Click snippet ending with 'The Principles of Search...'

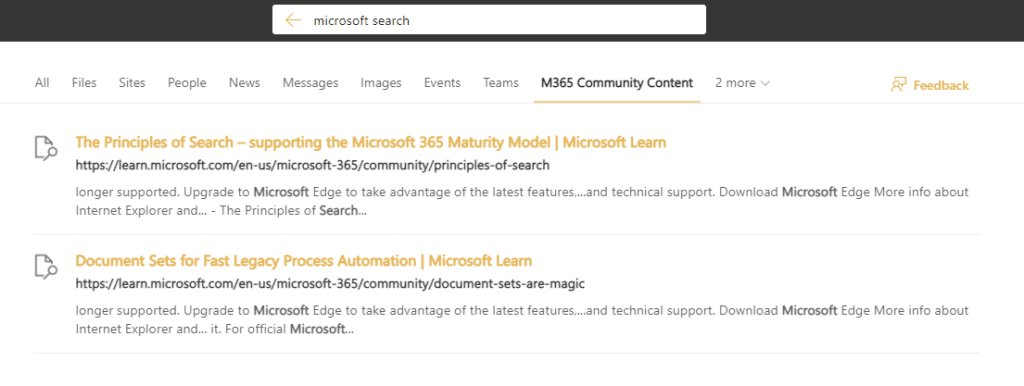click(x=522, y=201)
